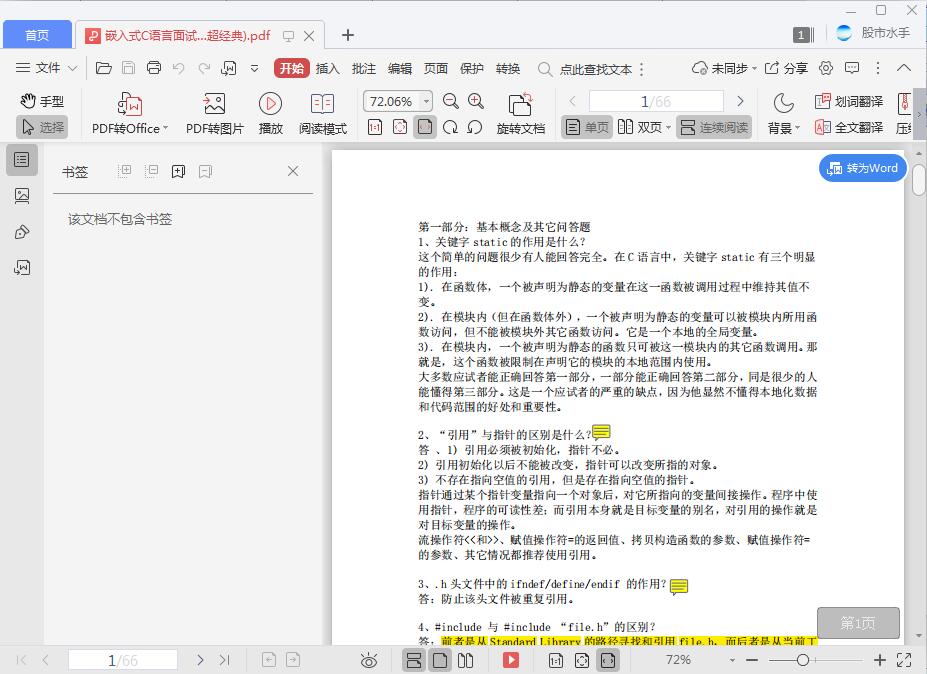The height and width of the screenshot is (674, 927).
Task: Select the Hand tool (手型)
Action: click(x=44, y=100)
